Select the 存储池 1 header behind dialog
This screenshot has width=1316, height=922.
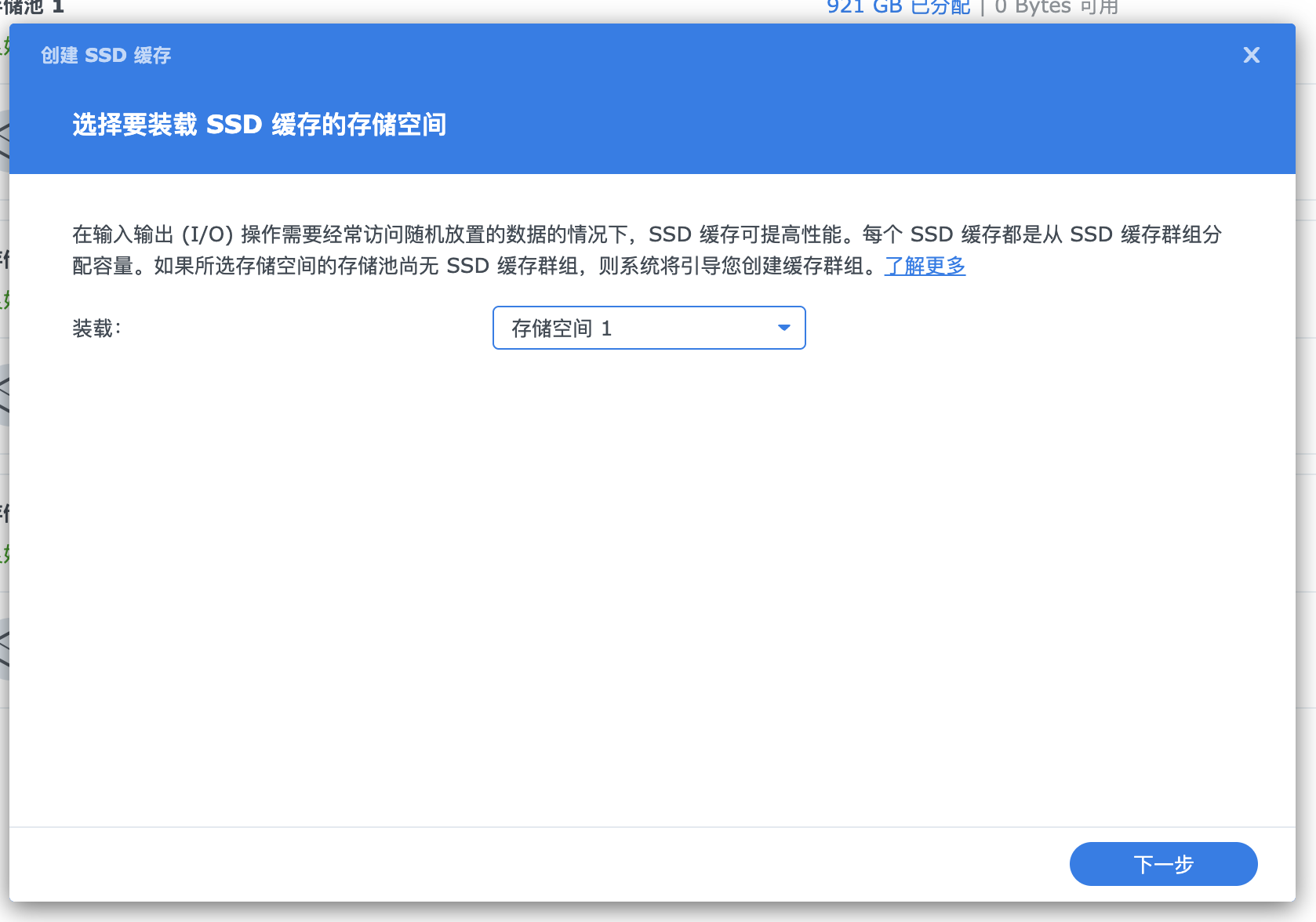coord(31,8)
